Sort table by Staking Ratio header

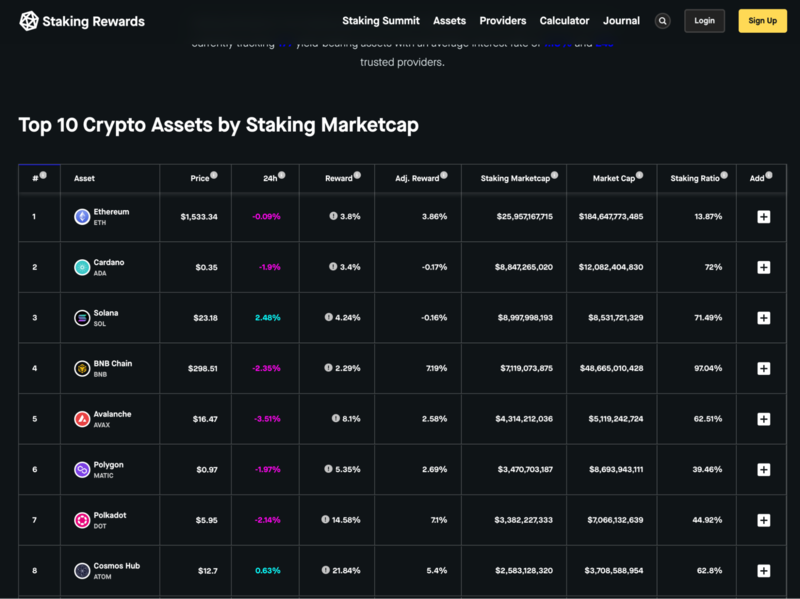pos(695,178)
